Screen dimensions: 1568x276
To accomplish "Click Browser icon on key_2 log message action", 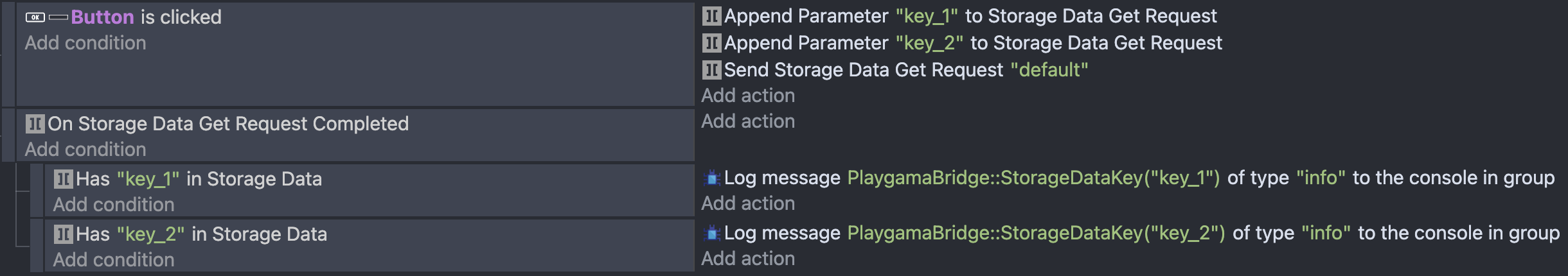I will (711, 233).
